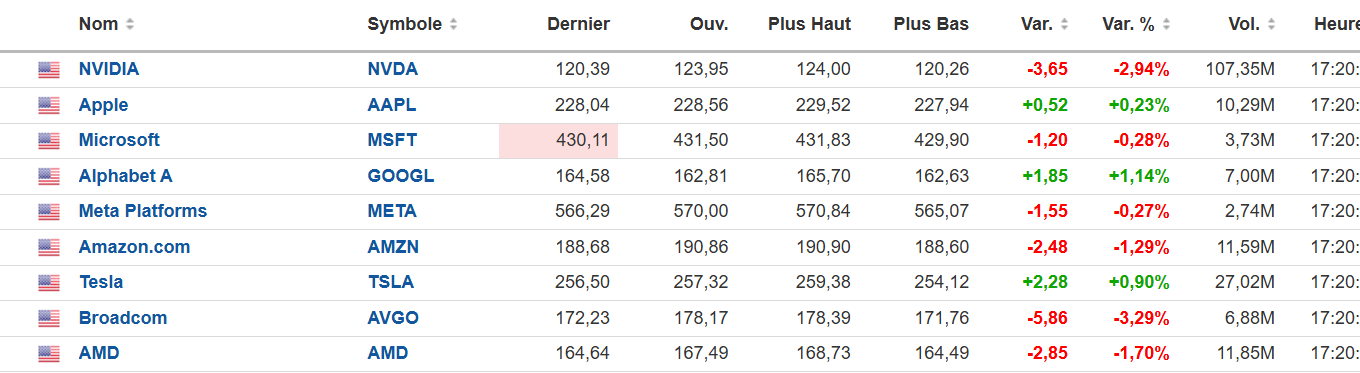Open the Amazon.com stock page
The height and width of the screenshot is (373, 1360).
(134, 247)
